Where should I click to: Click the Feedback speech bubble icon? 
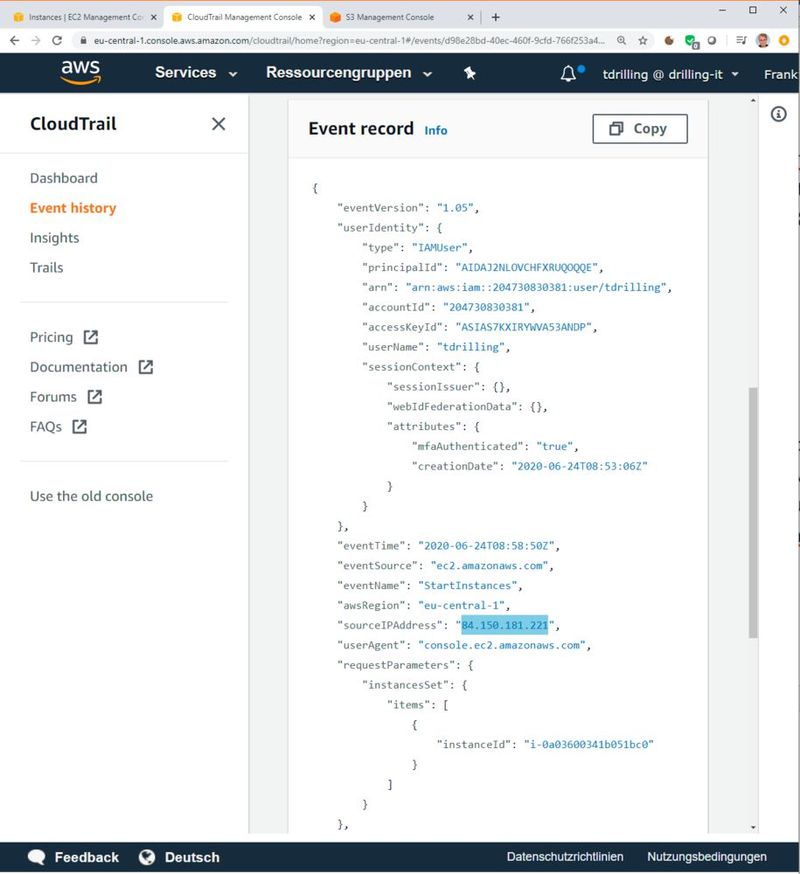tap(37, 857)
